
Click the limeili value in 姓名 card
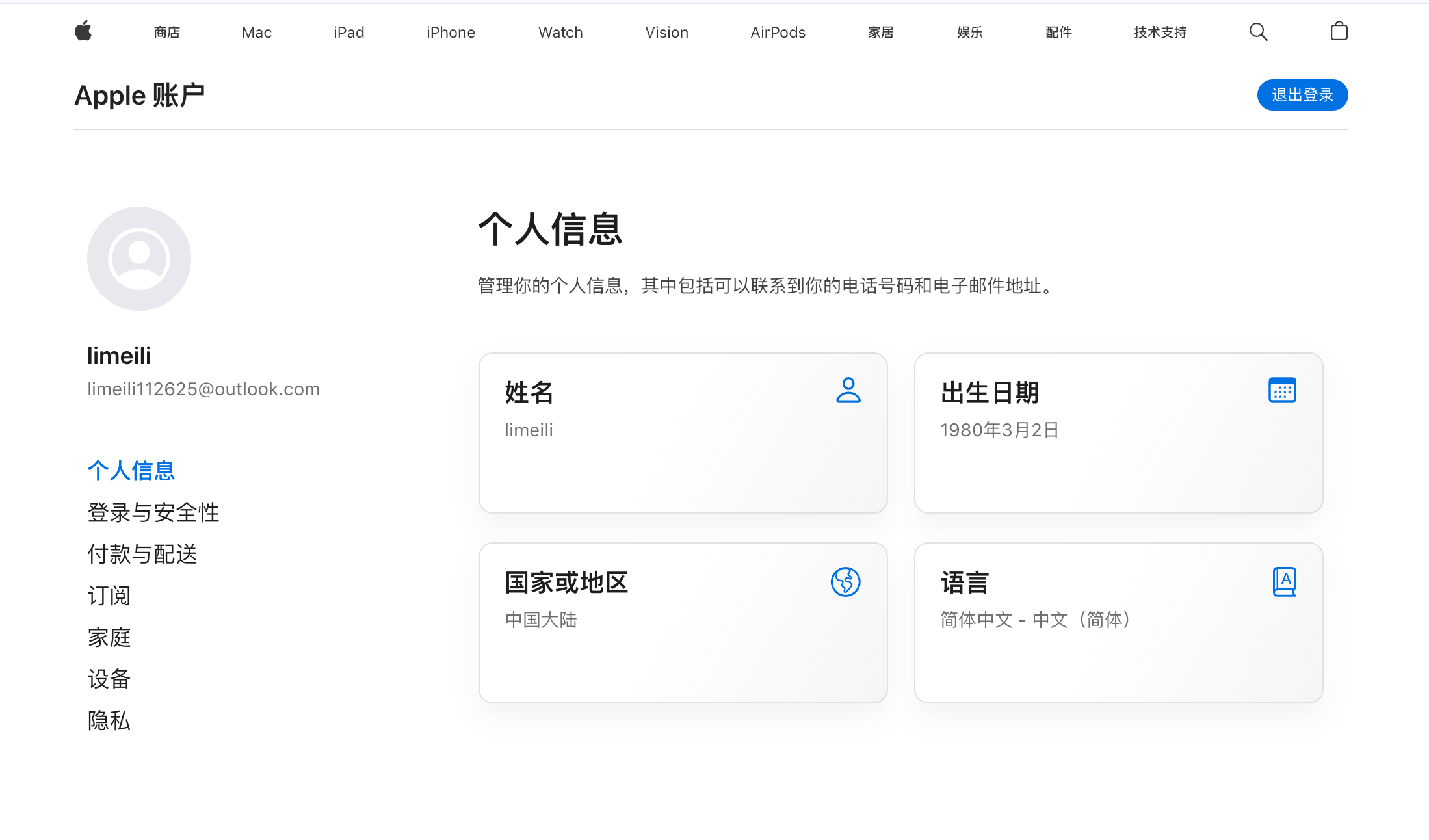click(x=529, y=430)
